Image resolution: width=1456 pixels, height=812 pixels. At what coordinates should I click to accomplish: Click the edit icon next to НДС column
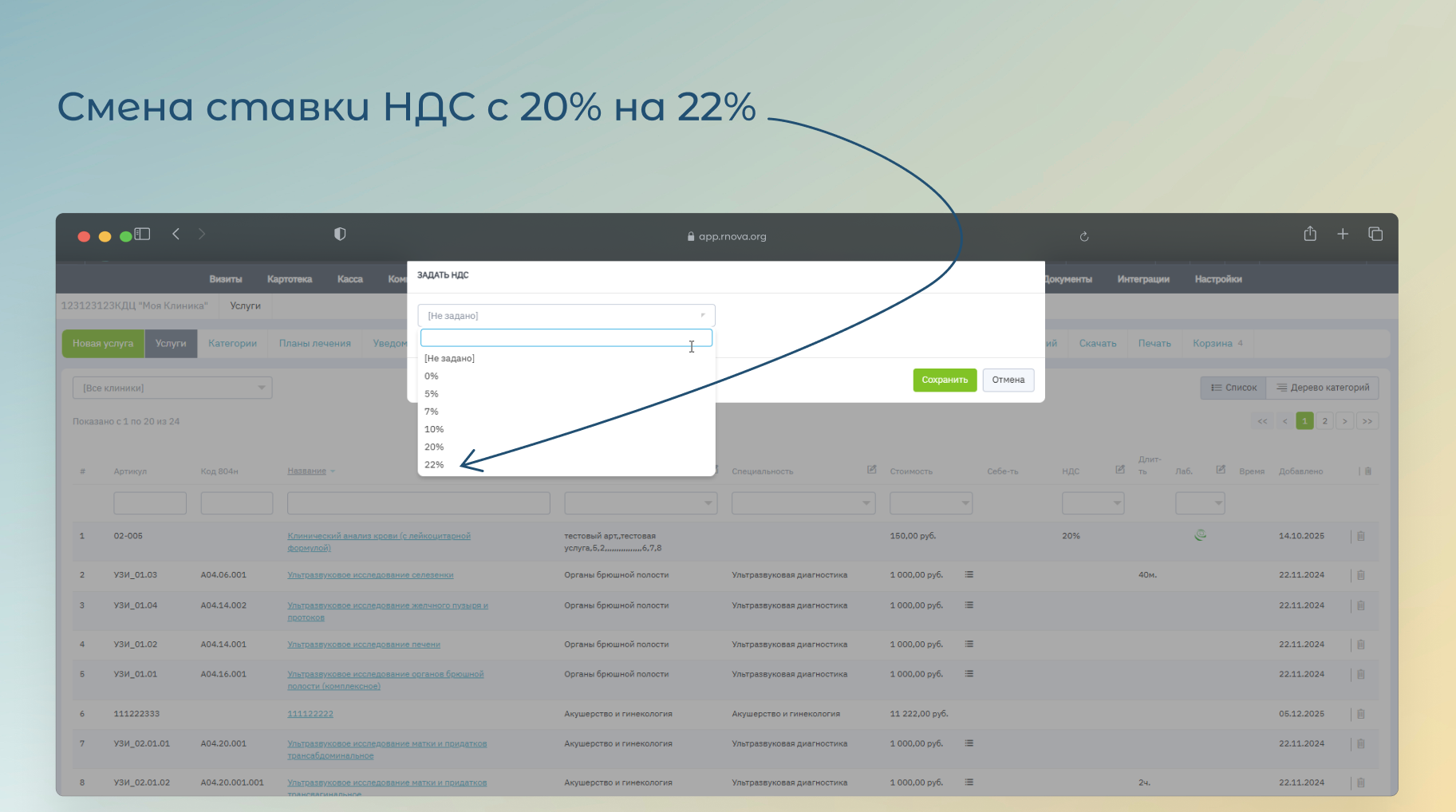pos(1120,470)
